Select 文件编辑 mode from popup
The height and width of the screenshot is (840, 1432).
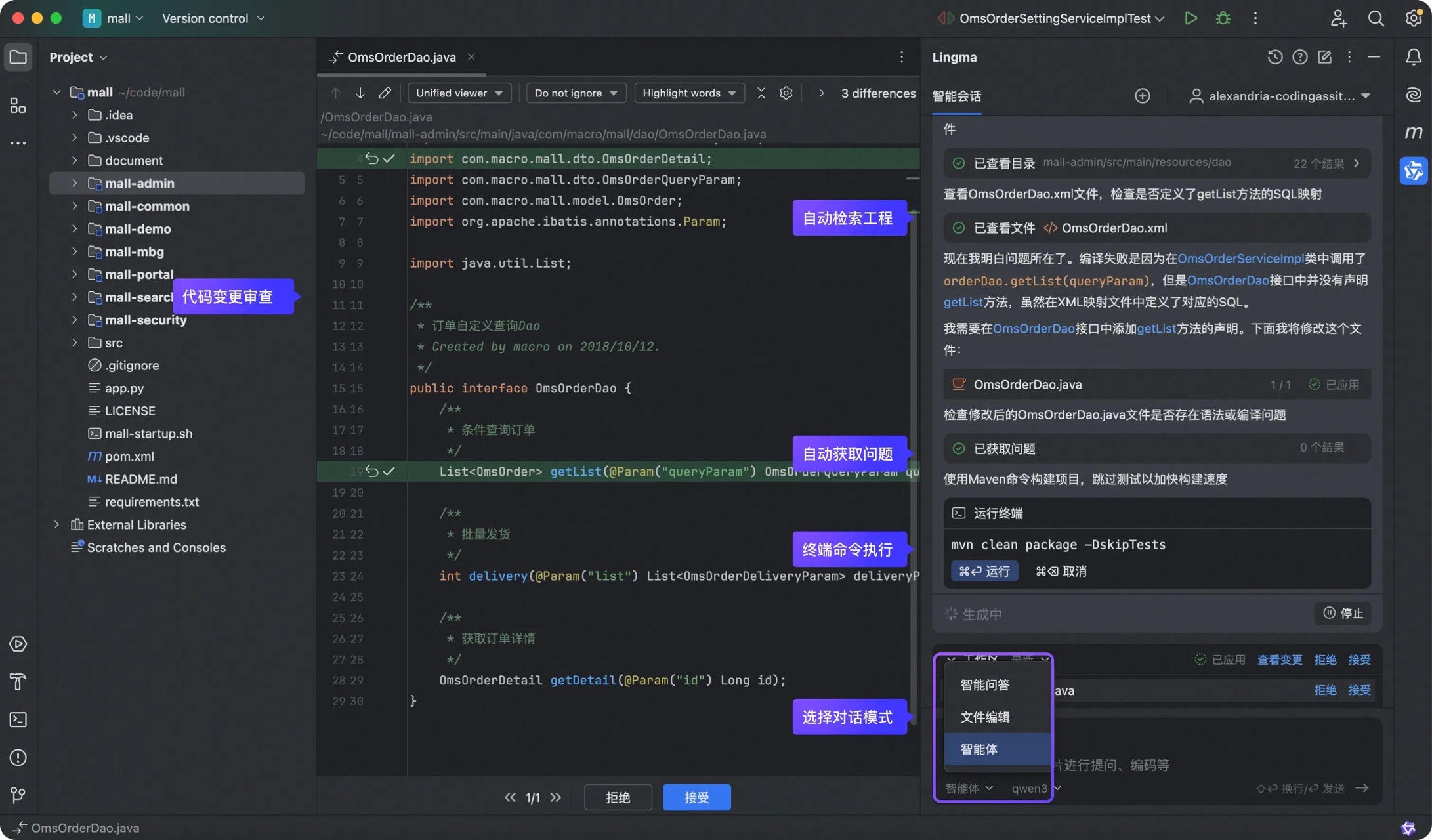pos(984,717)
